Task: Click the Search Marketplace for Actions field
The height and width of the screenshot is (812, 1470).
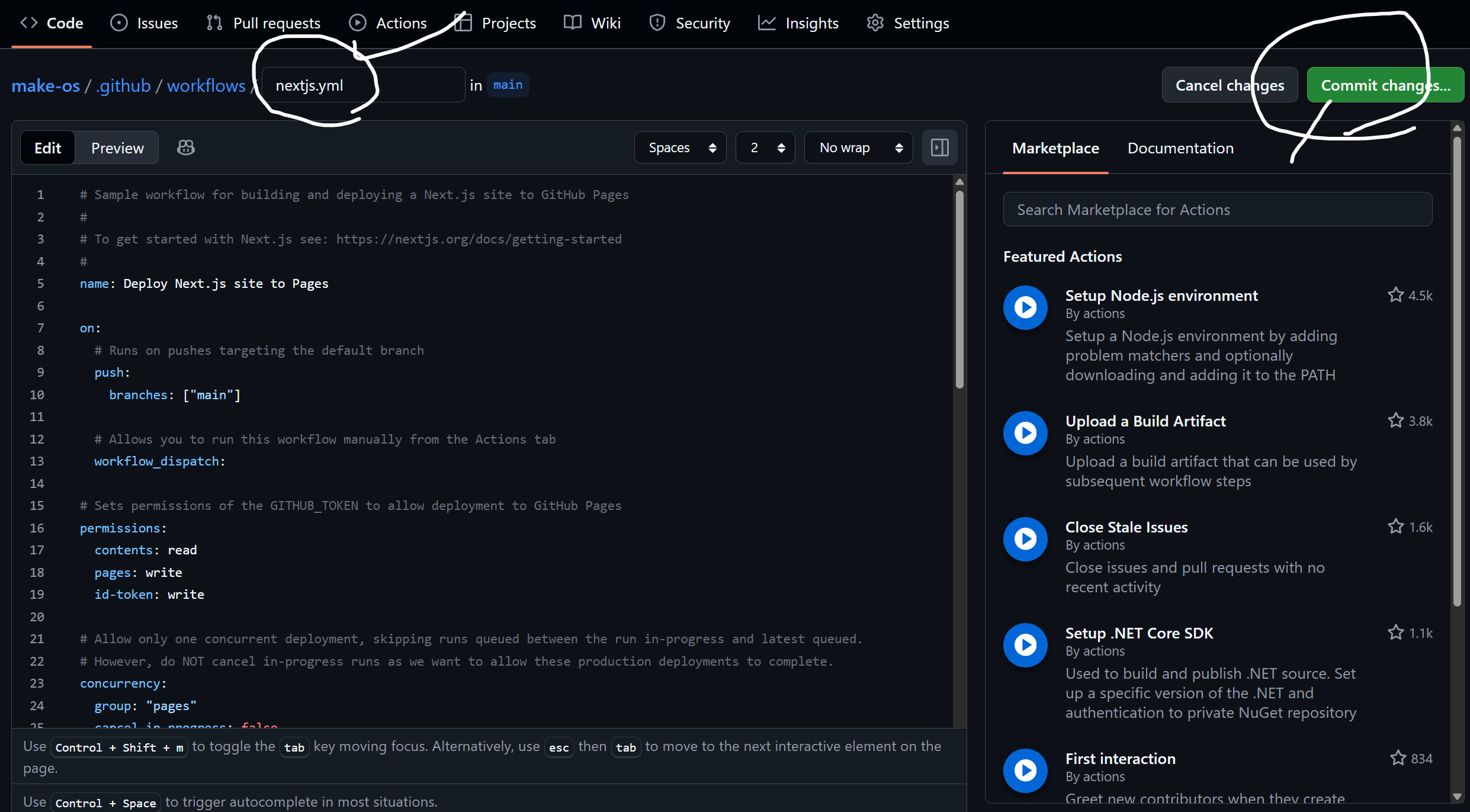Action: 1217,209
